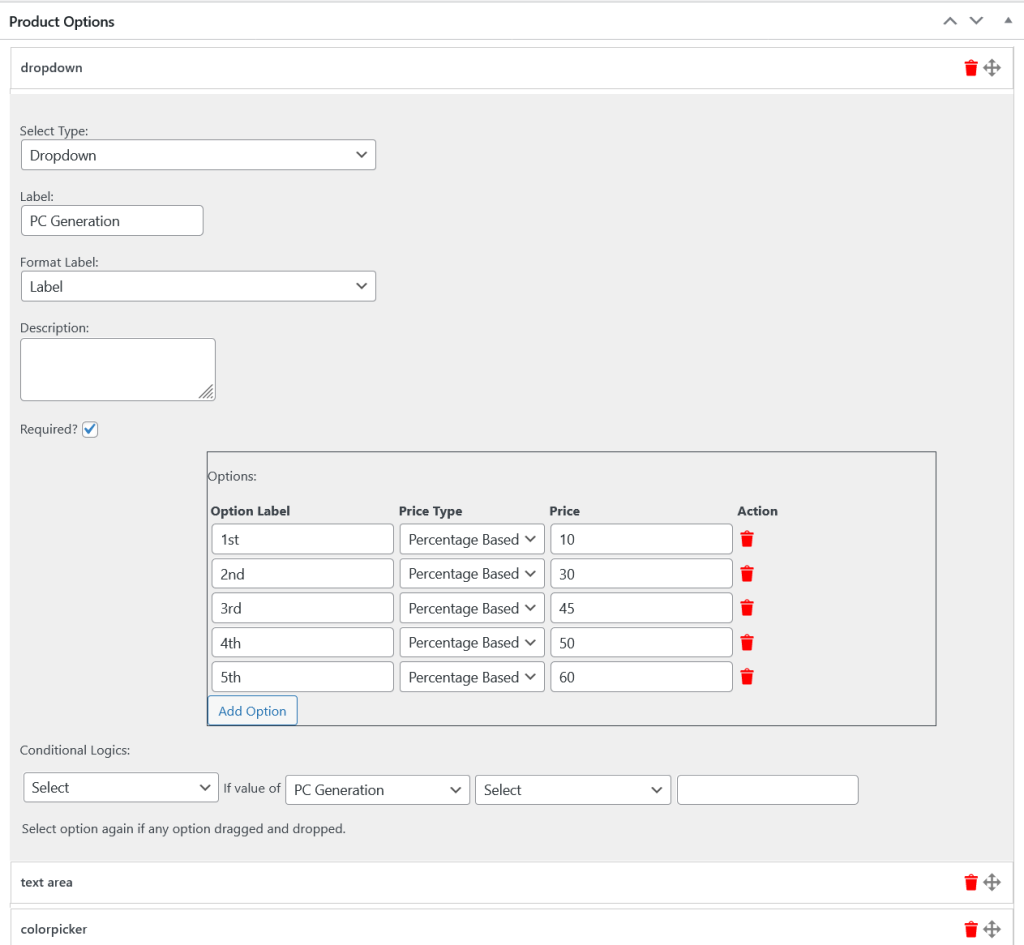Image resolution: width=1024 pixels, height=945 pixels.
Task: Uncheck the Required checkbox
Action: (90, 429)
